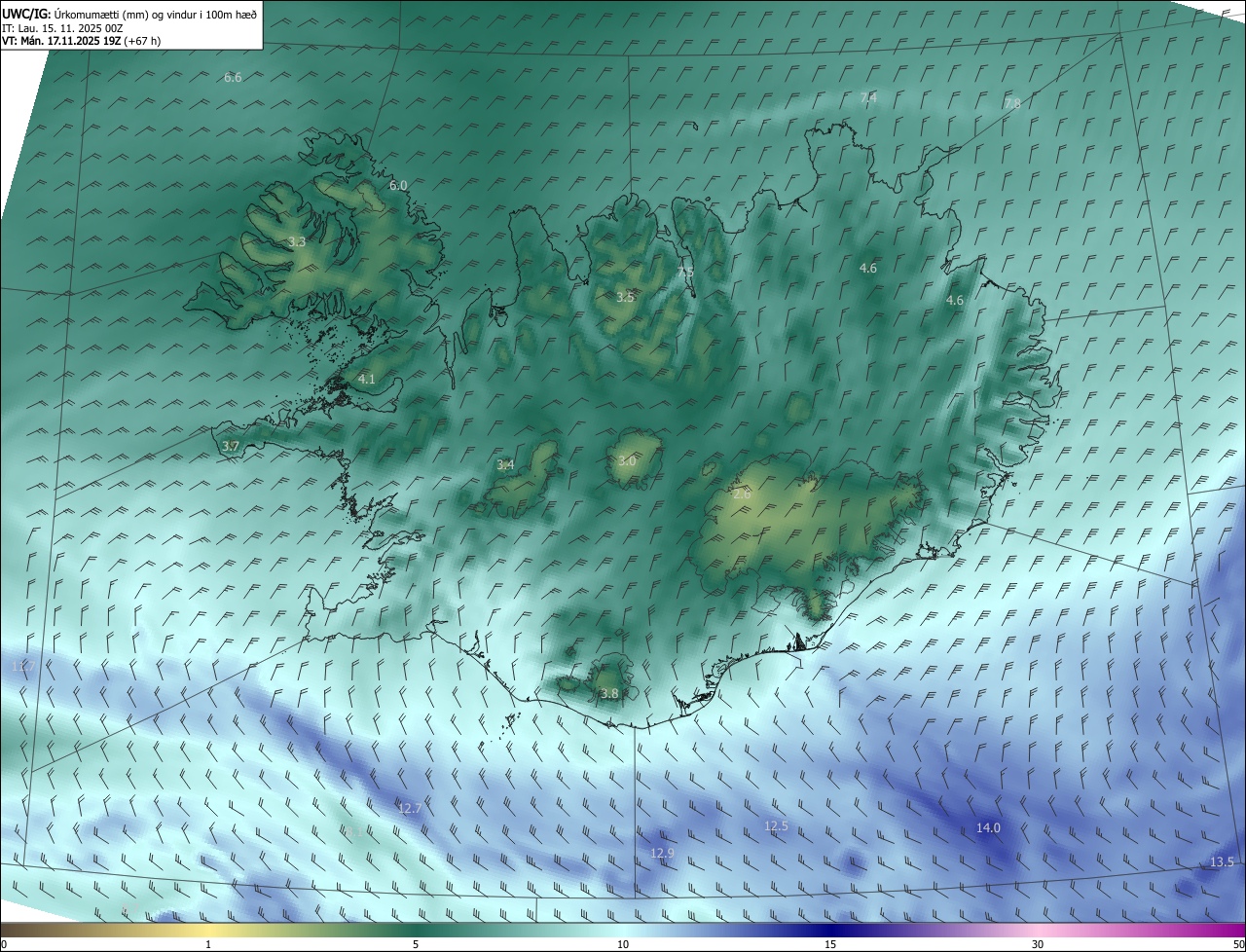Click the 3.5 value label
Viewport: 1246px width, 952px height.
625,297
